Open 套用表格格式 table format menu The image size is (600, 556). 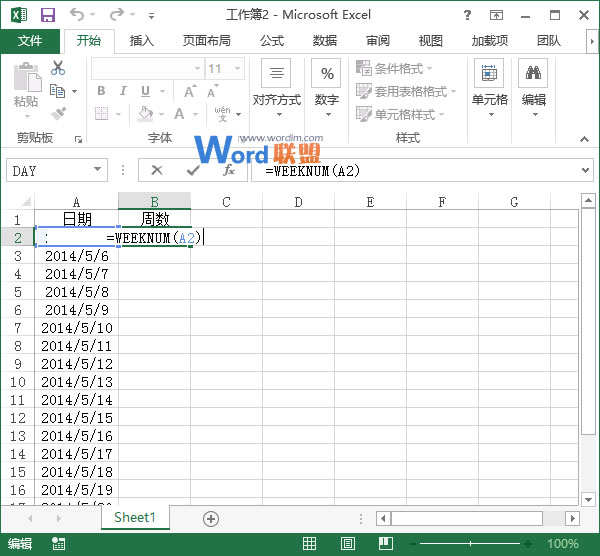[x=406, y=91]
